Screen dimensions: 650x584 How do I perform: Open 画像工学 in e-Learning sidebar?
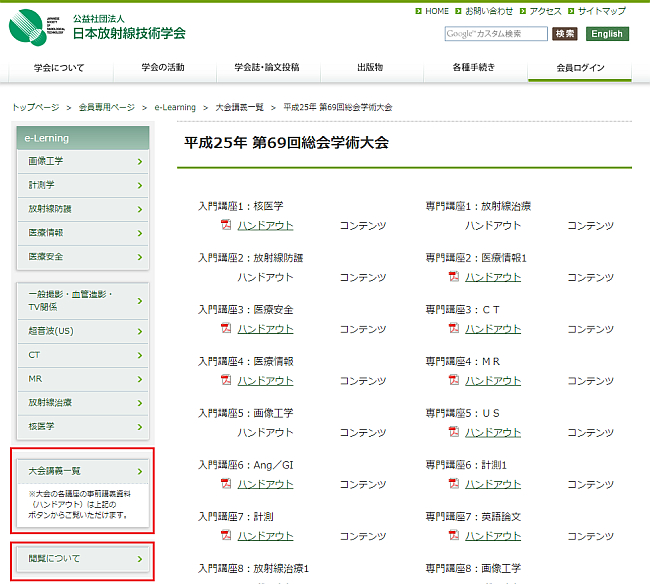(83, 161)
